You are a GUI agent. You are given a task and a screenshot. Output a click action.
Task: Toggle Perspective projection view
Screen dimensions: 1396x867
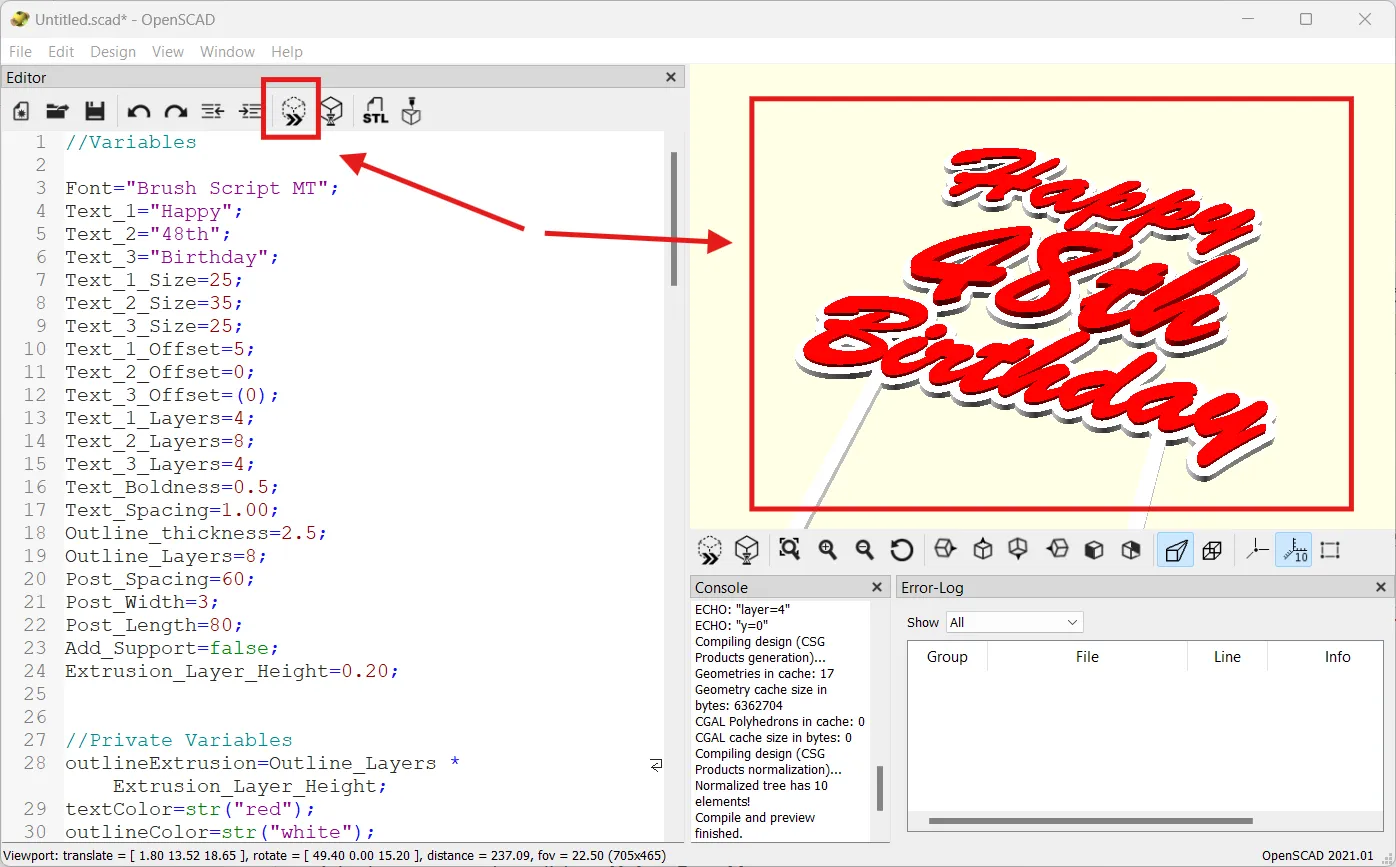point(1175,550)
